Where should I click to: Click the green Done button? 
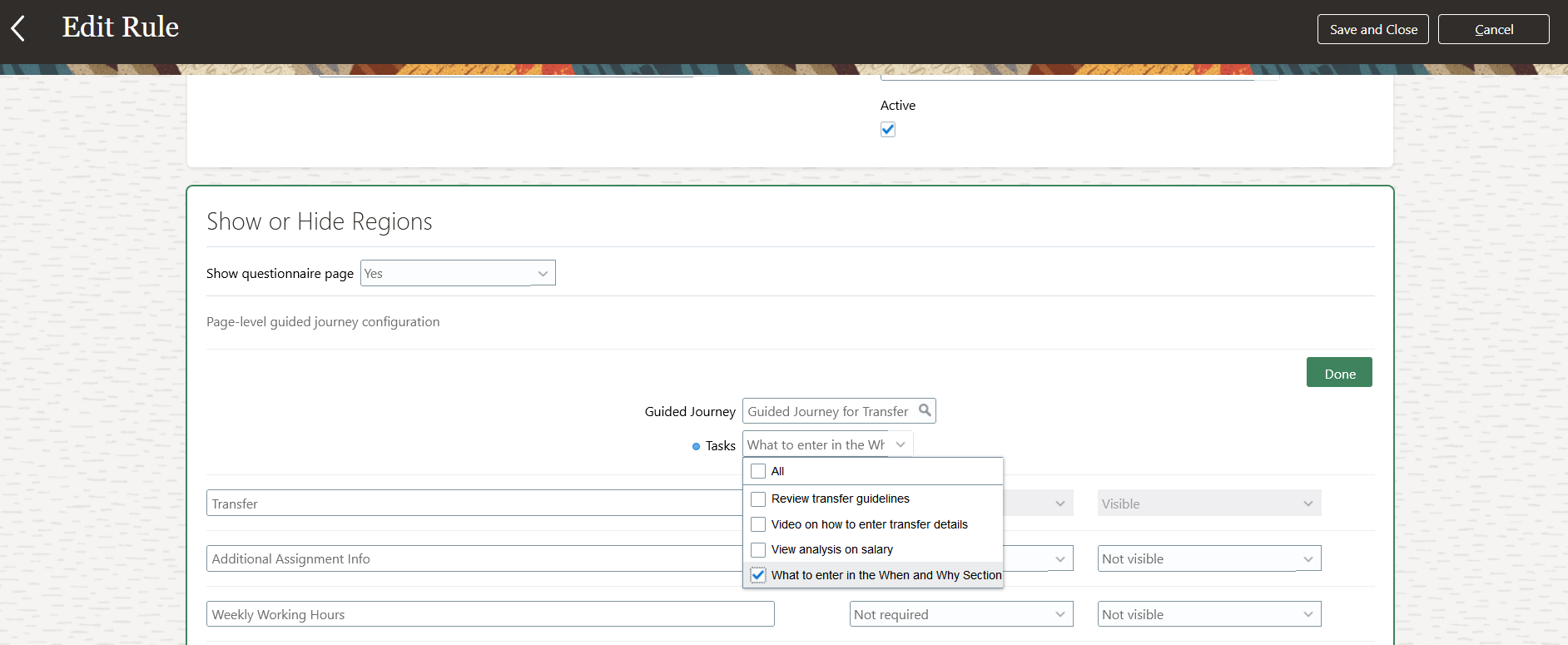pyautogui.click(x=1339, y=373)
